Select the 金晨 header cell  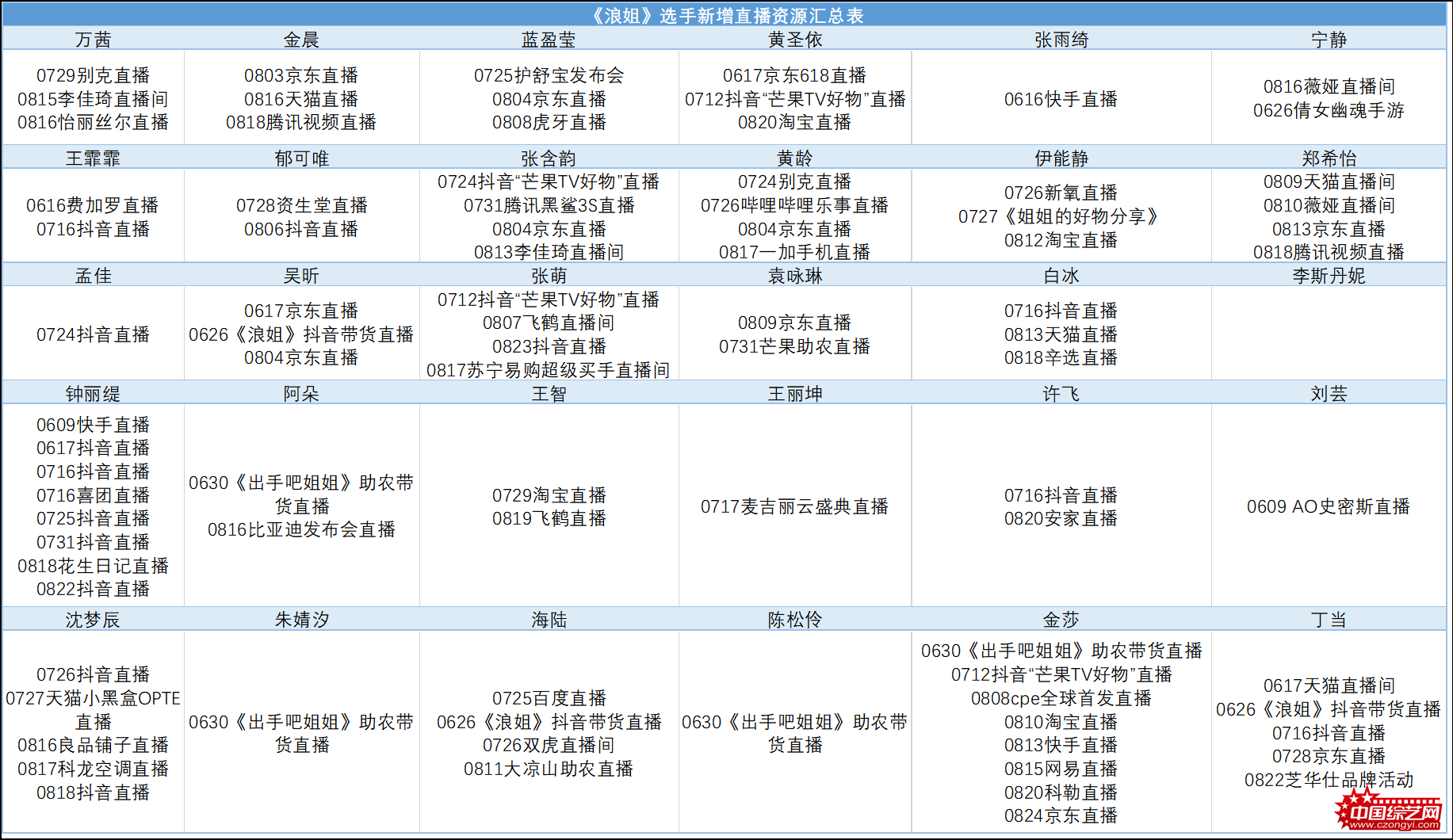coord(301,40)
